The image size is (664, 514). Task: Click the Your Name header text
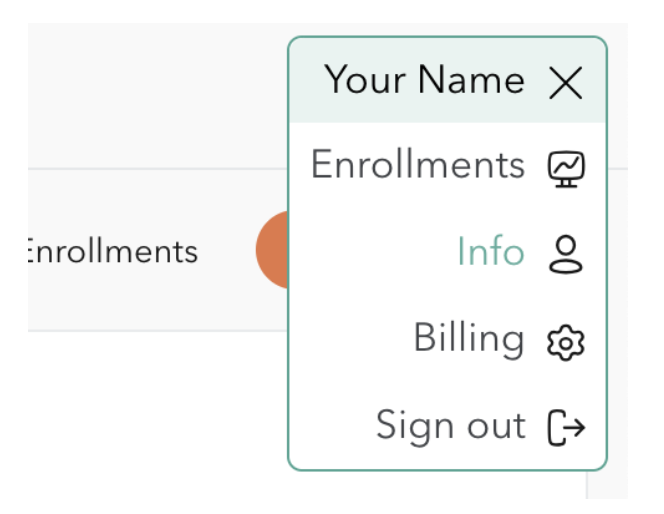[x=424, y=80]
